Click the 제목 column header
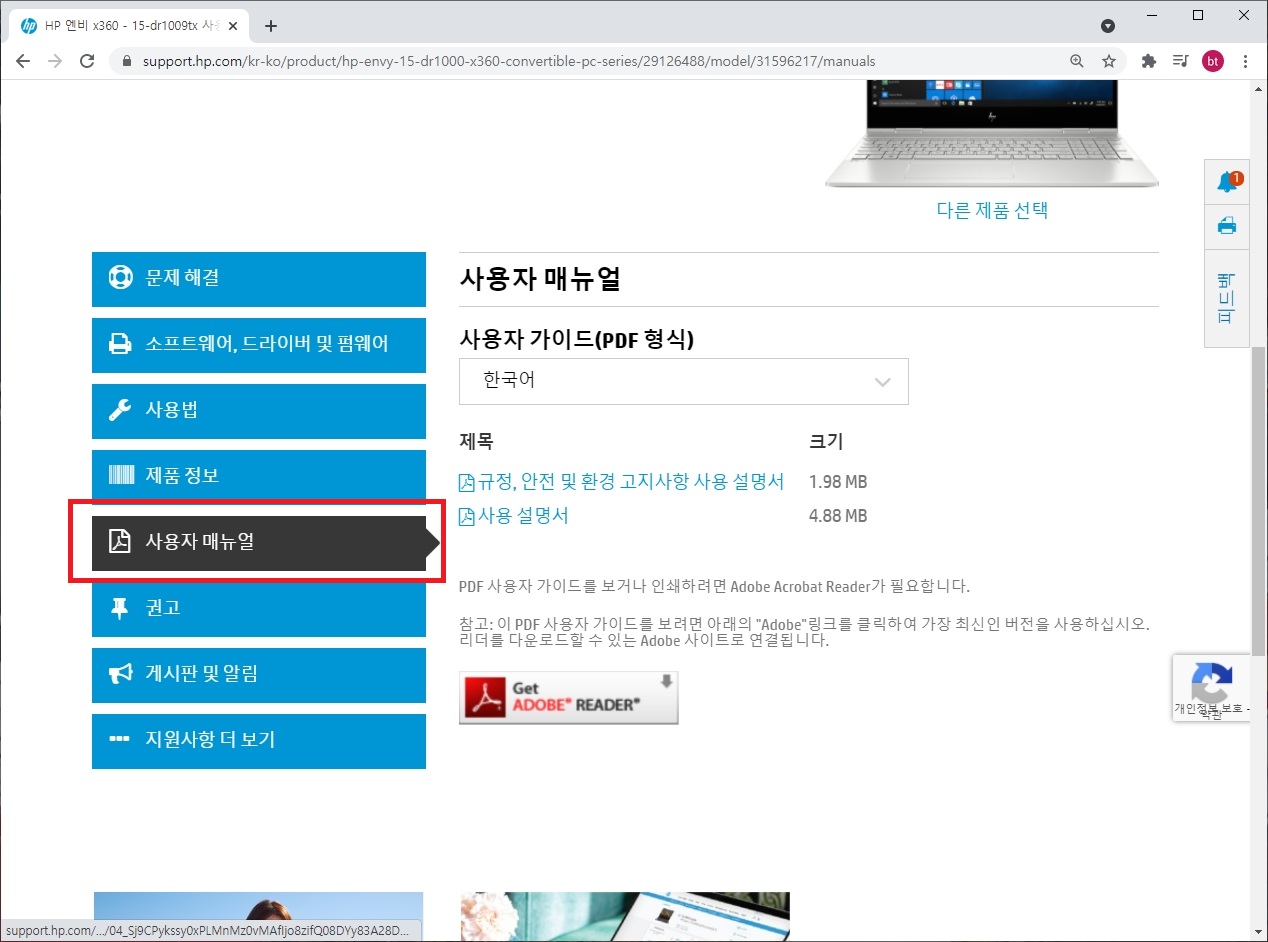Screen dimensions: 1268x942 coord(476,441)
